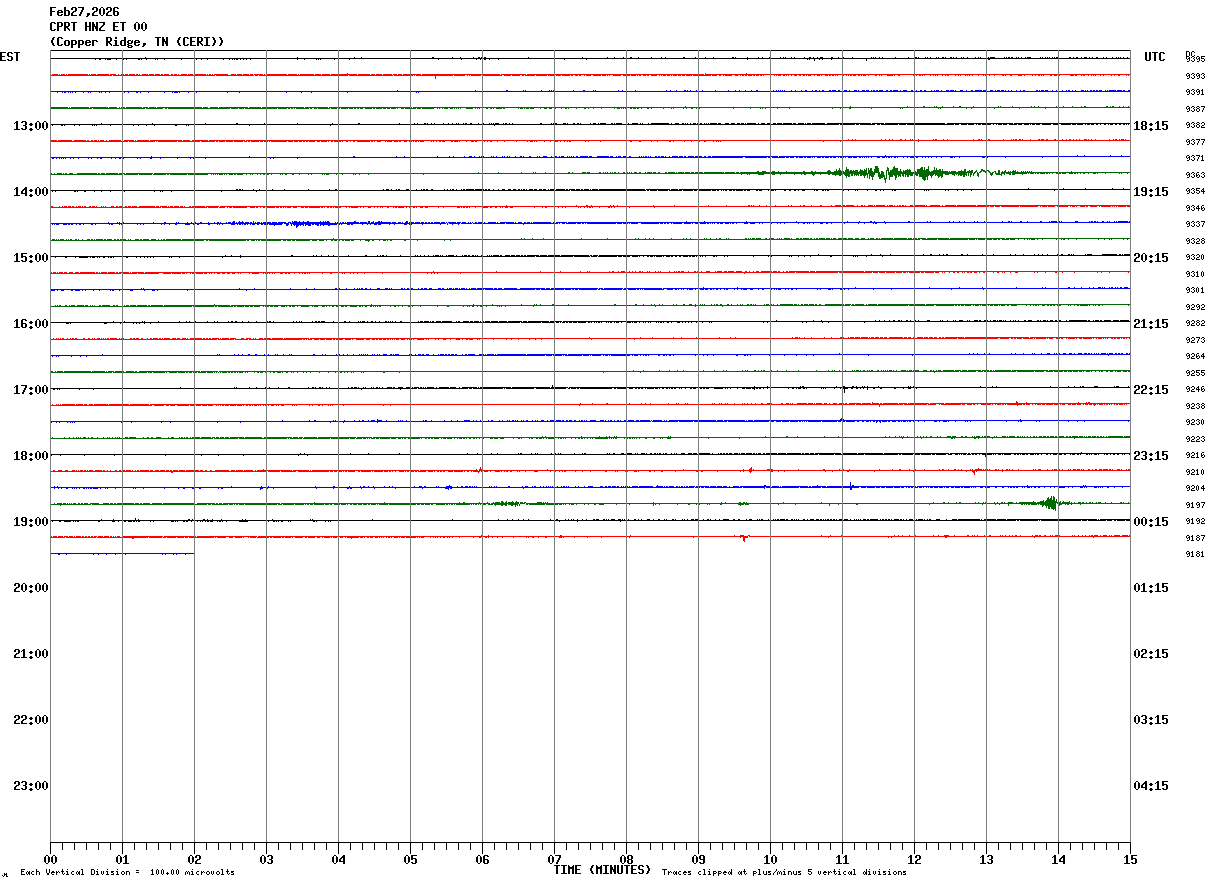Click the DC offset value "9255"
The width and height of the screenshot is (1210, 886).
coord(1195,373)
